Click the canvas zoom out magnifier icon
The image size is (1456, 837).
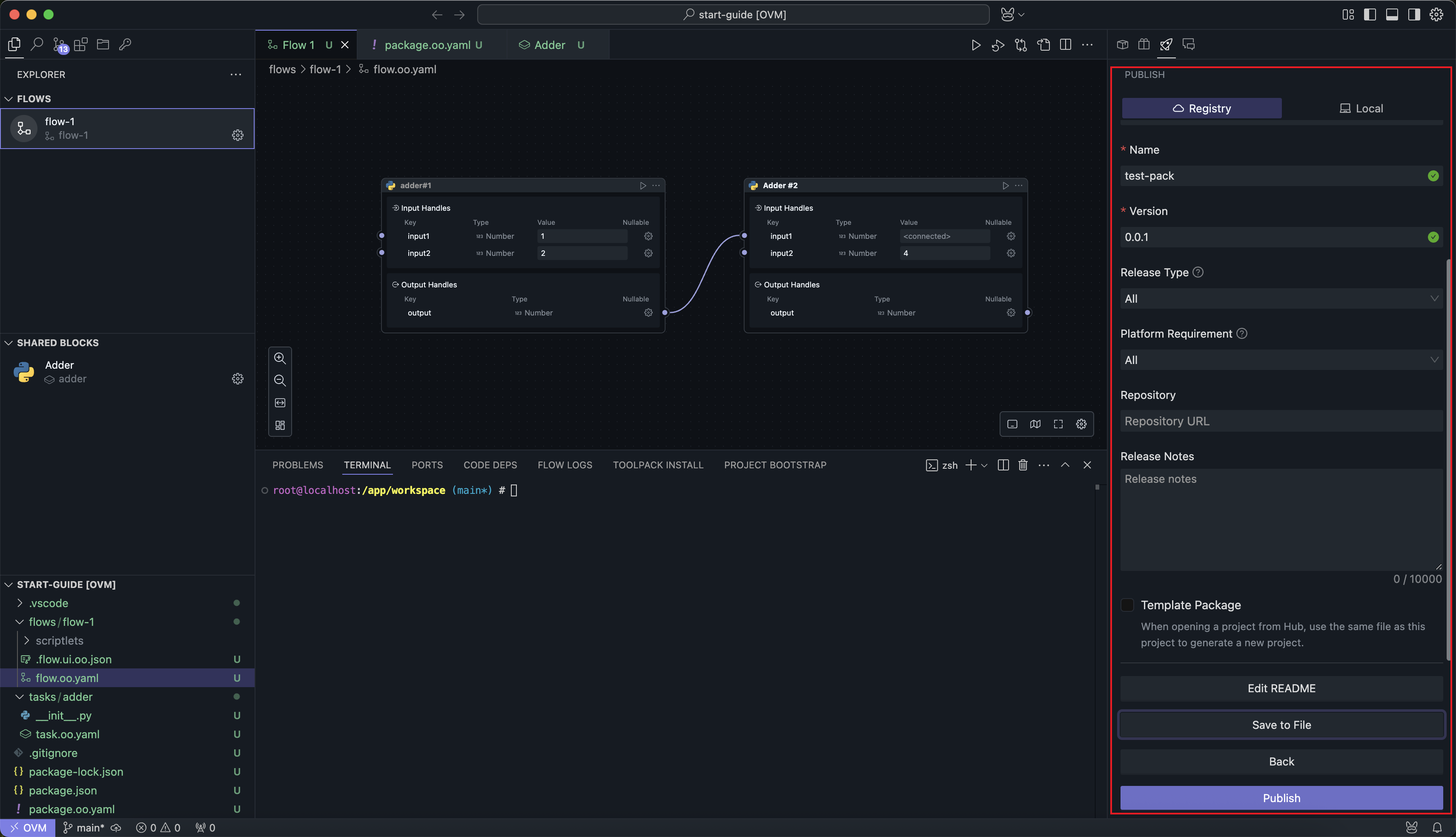tap(280, 381)
